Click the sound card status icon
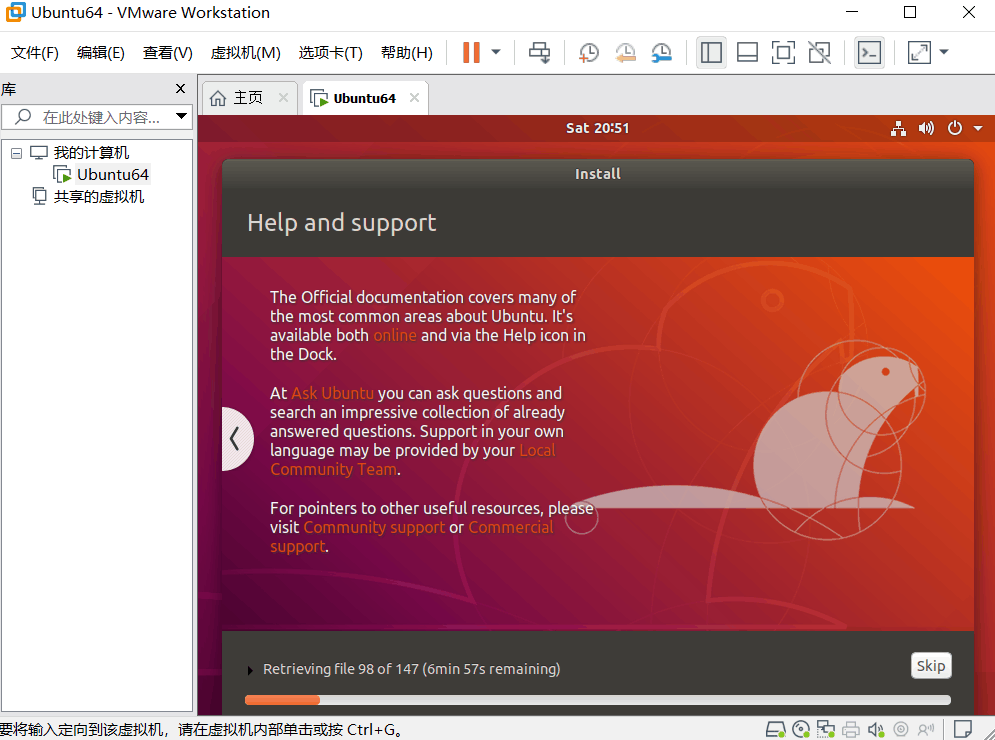The image size is (995, 740). (876, 730)
